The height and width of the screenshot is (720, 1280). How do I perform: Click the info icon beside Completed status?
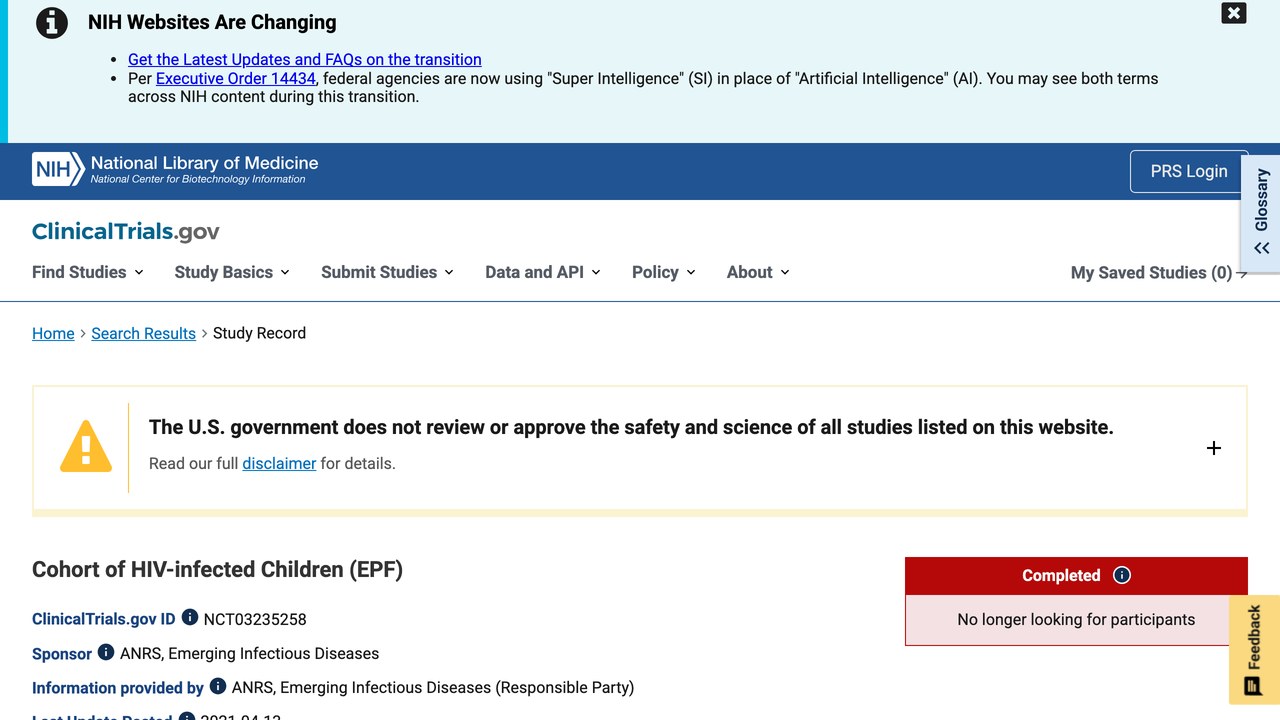click(1122, 575)
